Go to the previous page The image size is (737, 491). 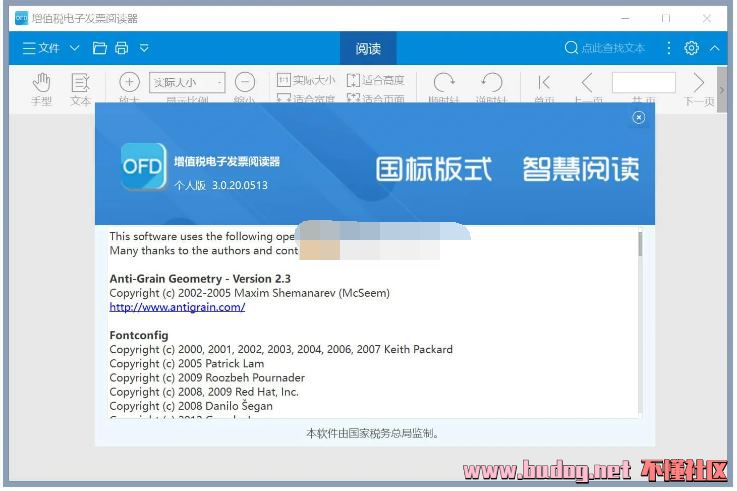coord(588,88)
